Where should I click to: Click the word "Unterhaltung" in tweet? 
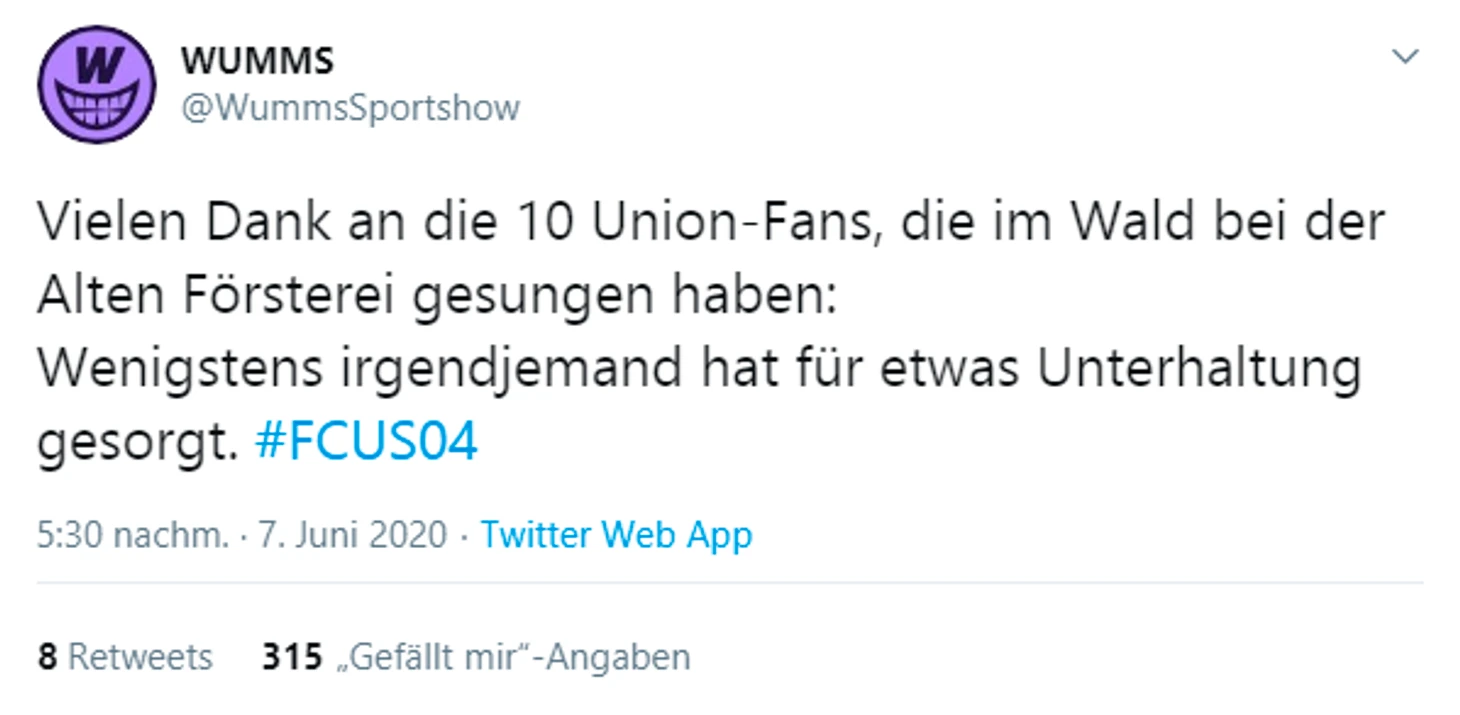pyautogui.click(x=1198, y=369)
